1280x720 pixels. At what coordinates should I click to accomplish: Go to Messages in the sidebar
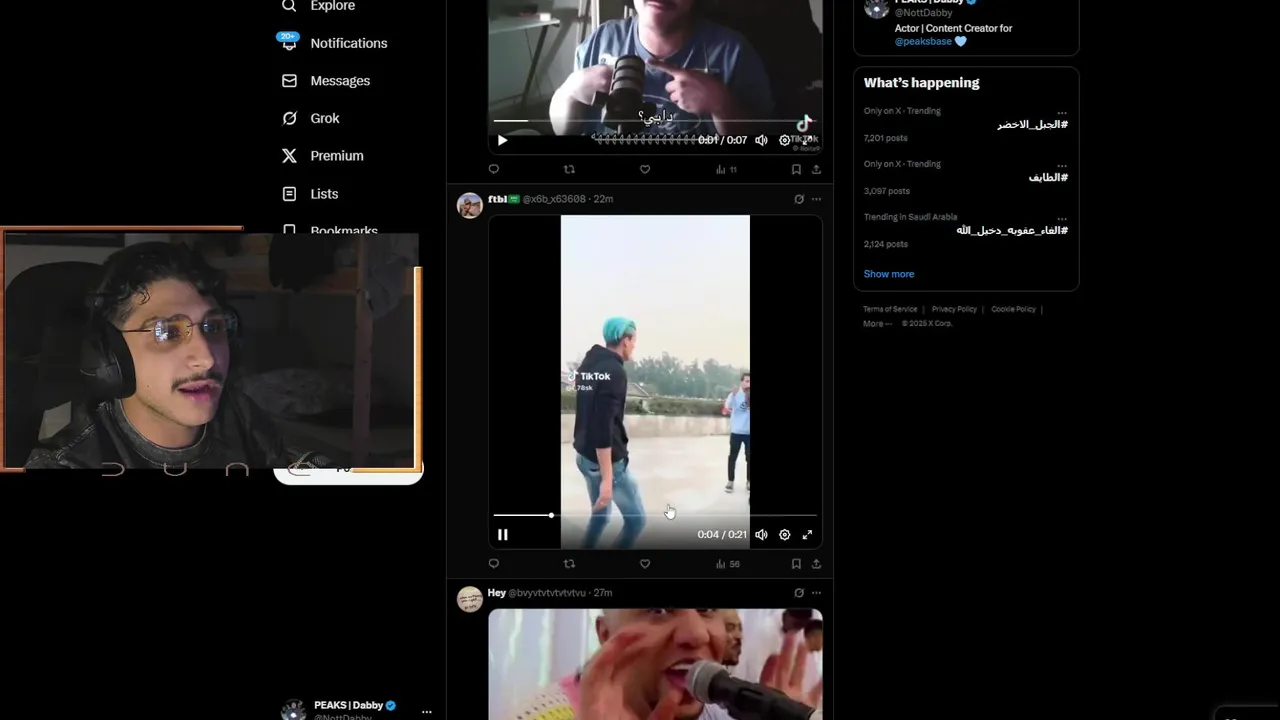(325, 81)
